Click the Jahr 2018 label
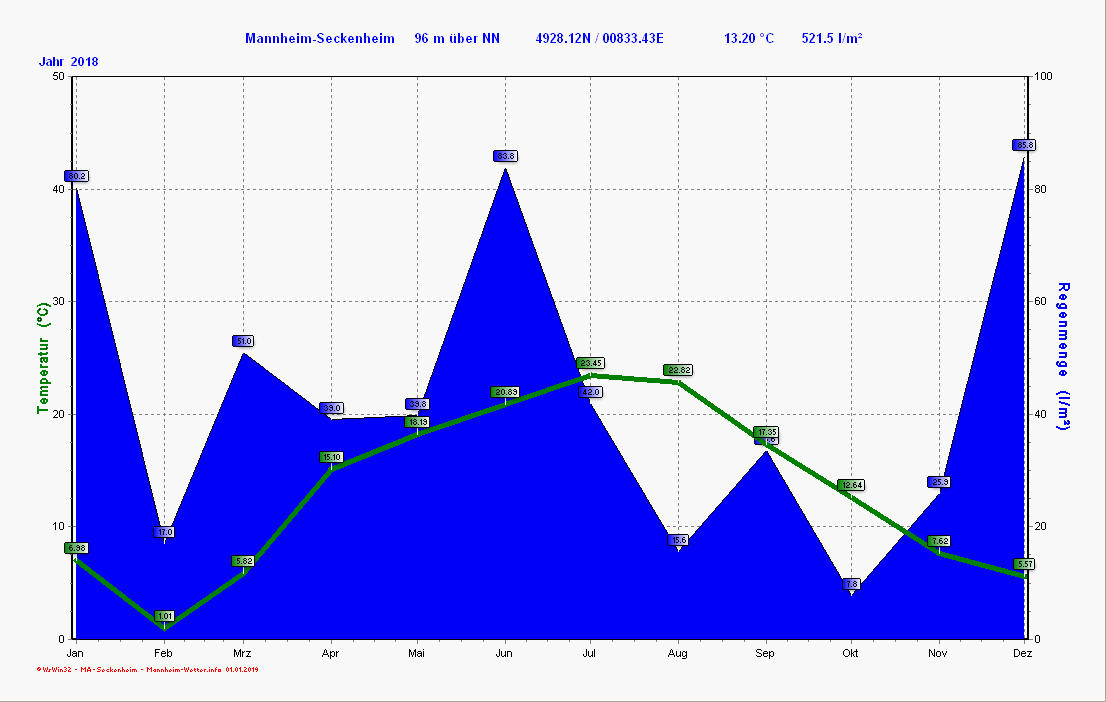 68,62
